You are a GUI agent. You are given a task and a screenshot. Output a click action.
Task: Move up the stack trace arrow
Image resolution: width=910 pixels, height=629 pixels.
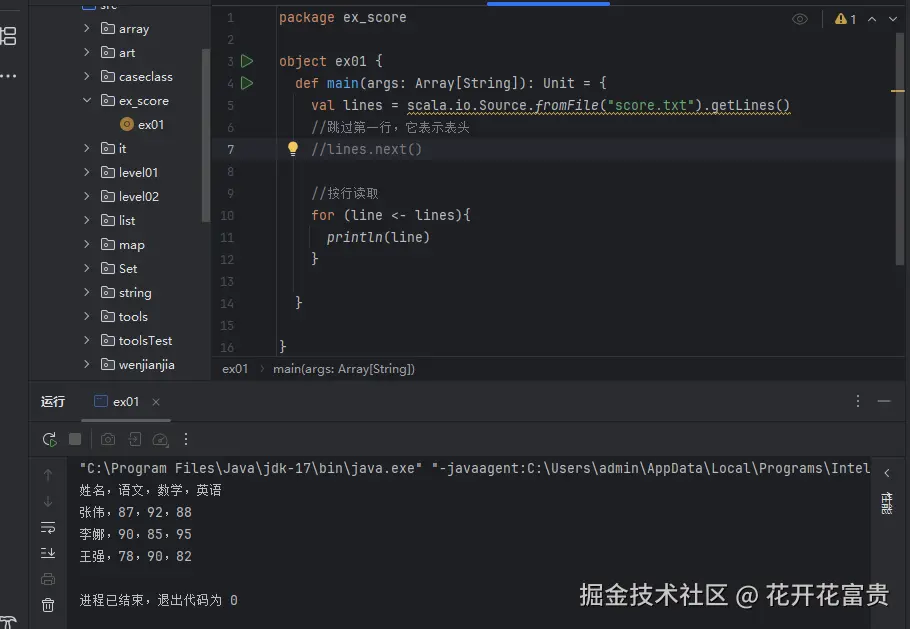(48, 475)
